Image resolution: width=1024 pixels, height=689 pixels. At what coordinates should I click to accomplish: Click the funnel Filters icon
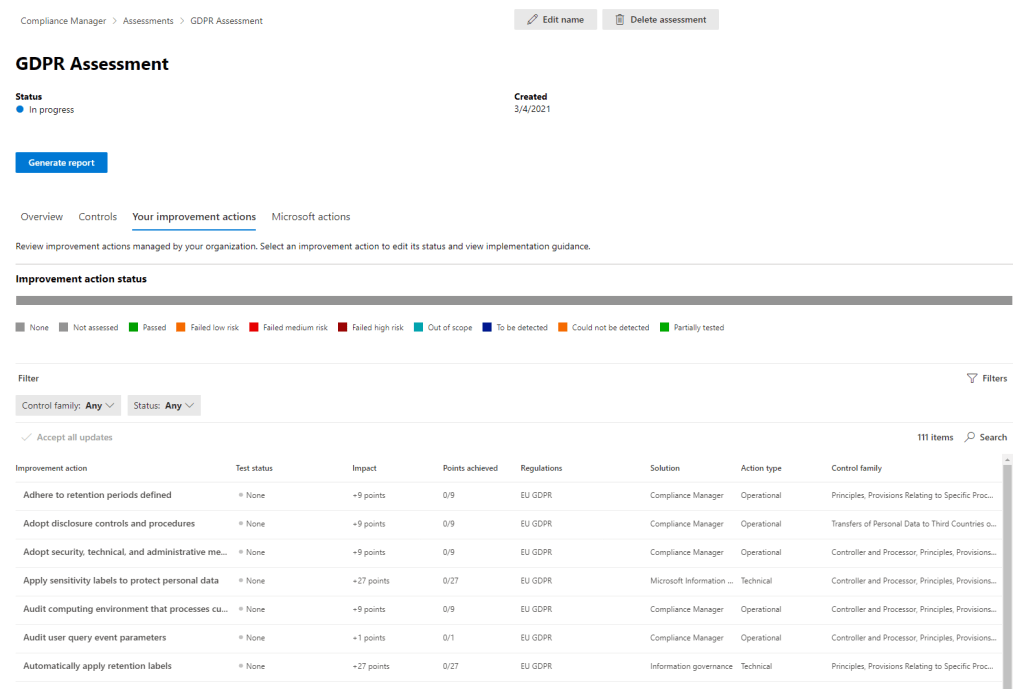click(x=972, y=379)
